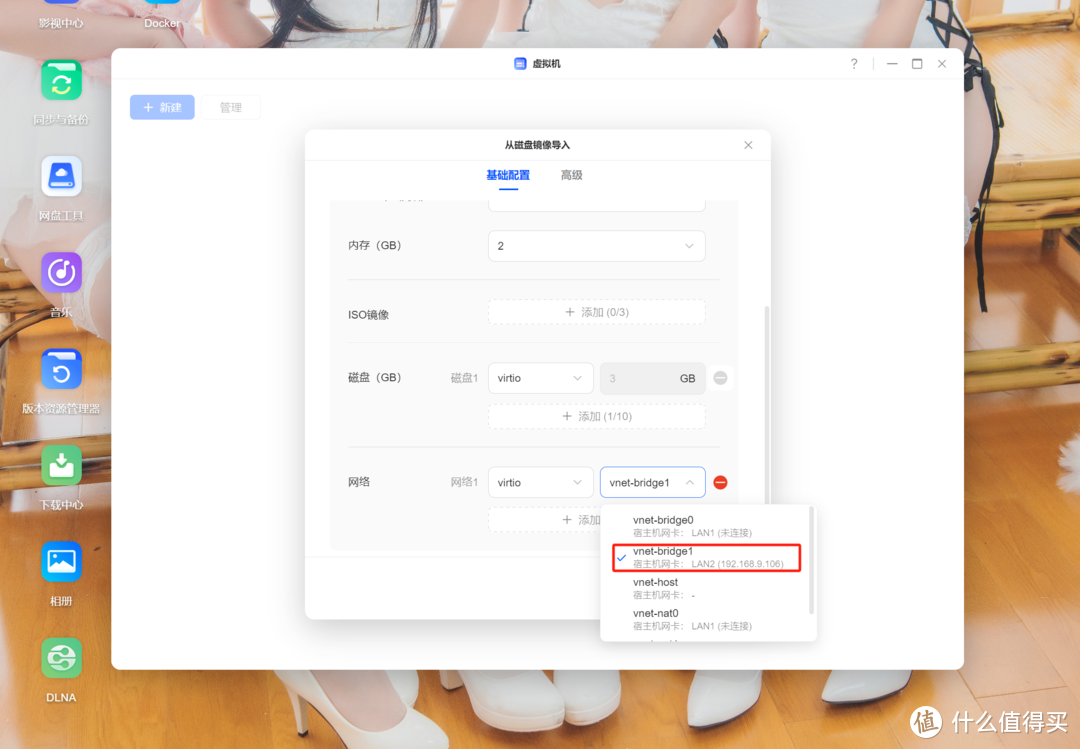Click the help question mark icon
Image resolution: width=1080 pixels, height=749 pixels.
click(x=854, y=64)
